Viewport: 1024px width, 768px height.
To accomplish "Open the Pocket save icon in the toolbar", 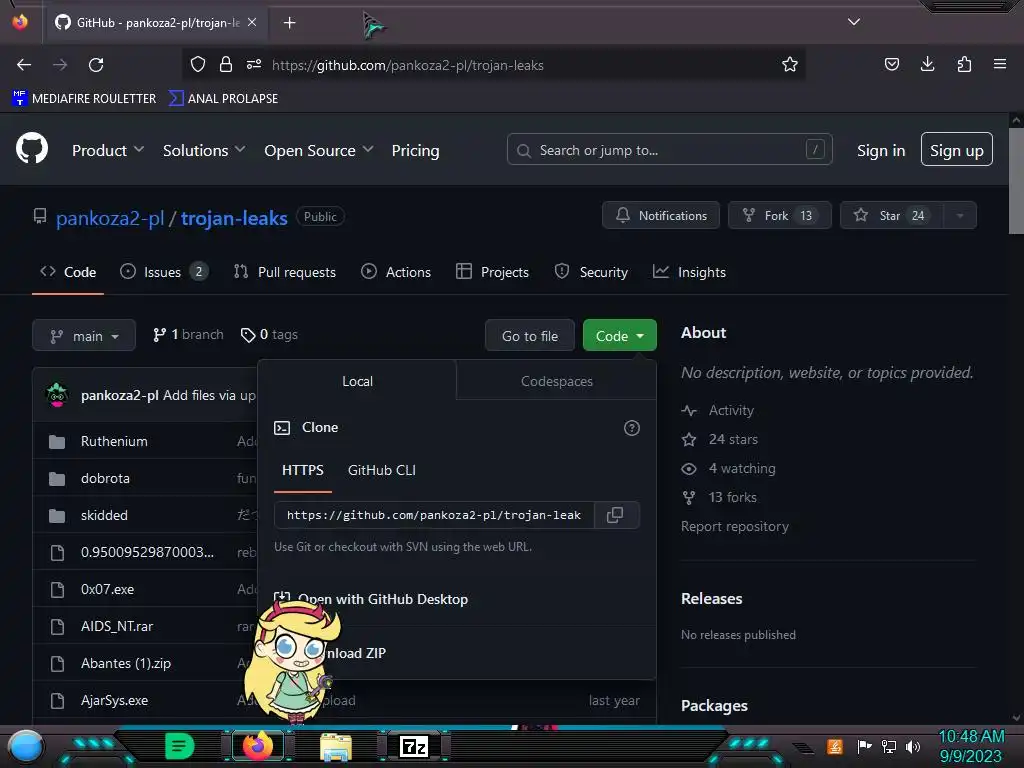I will (x=891, y=64).
